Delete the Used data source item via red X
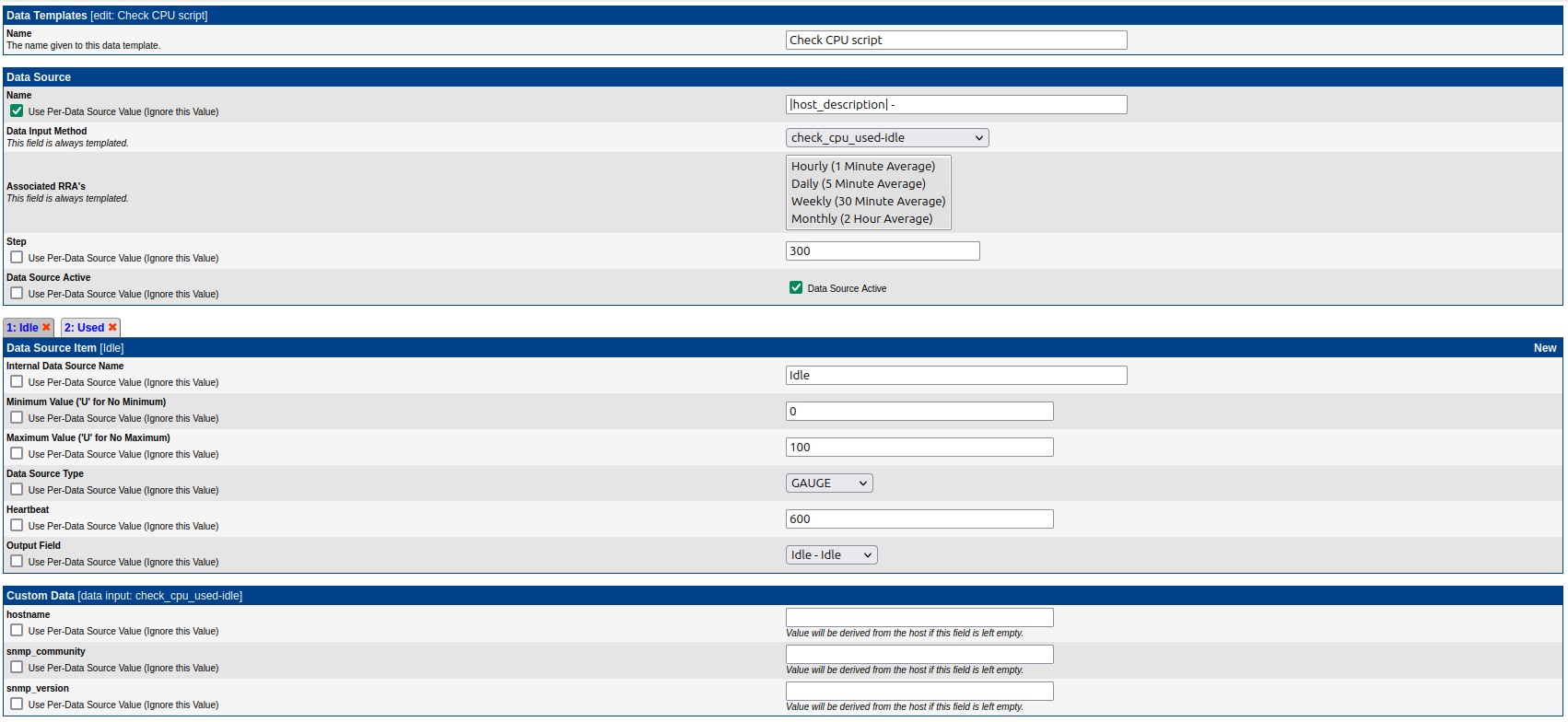 coord(112,328)
